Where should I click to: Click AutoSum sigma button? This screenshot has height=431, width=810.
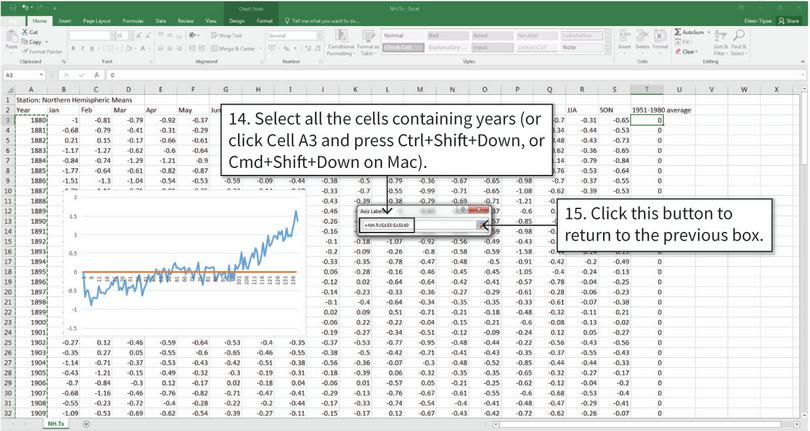689,32
